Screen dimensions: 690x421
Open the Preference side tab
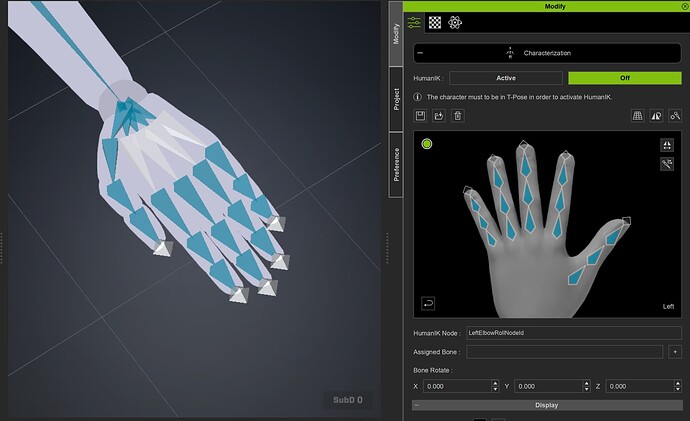396,164
